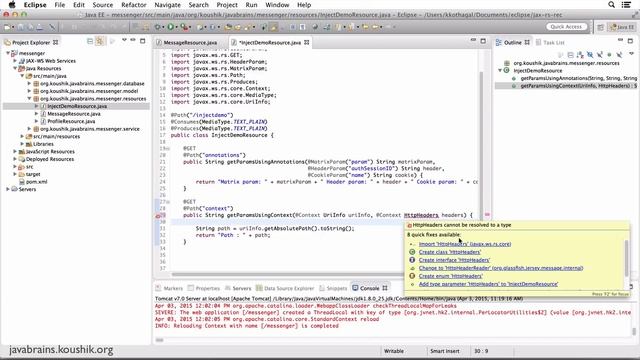Choose Change to 'HttpHeaderReader' quick fix
Image resolution: width=640 pixels, height=360 pixels.
coord(501,268)
